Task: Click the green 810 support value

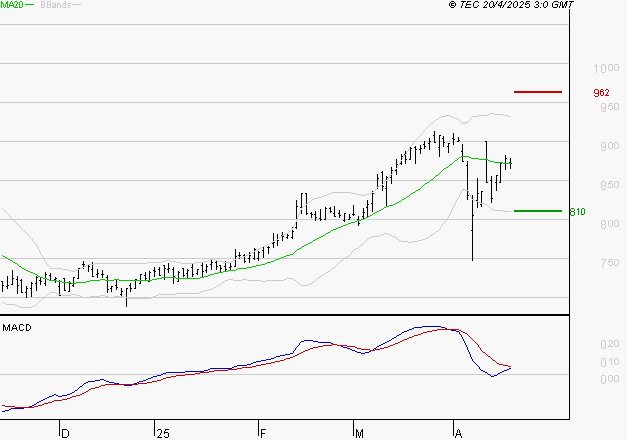Action: pyautogui.click(x=577, y=212)
